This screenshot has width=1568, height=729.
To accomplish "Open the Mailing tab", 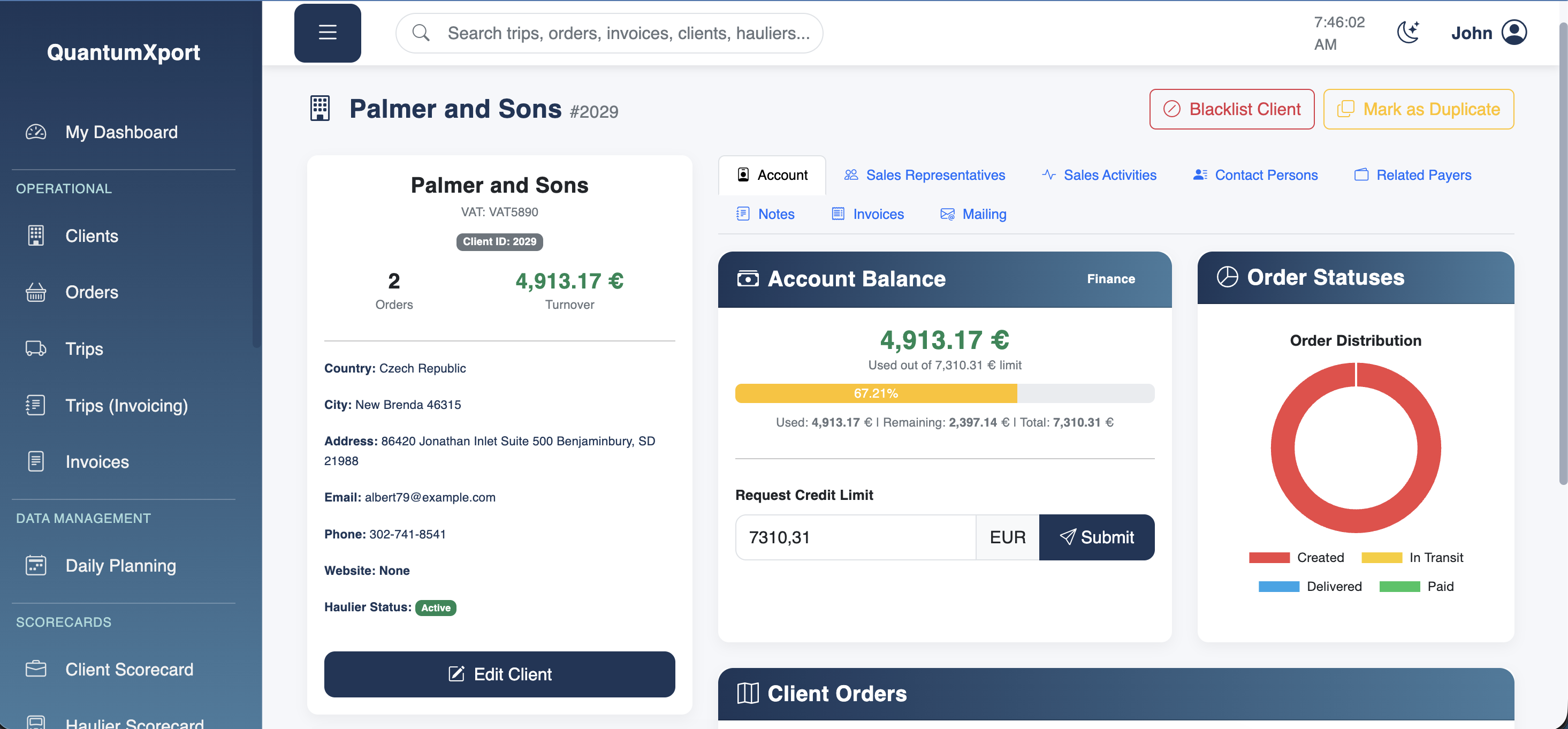I will [973, 215].
